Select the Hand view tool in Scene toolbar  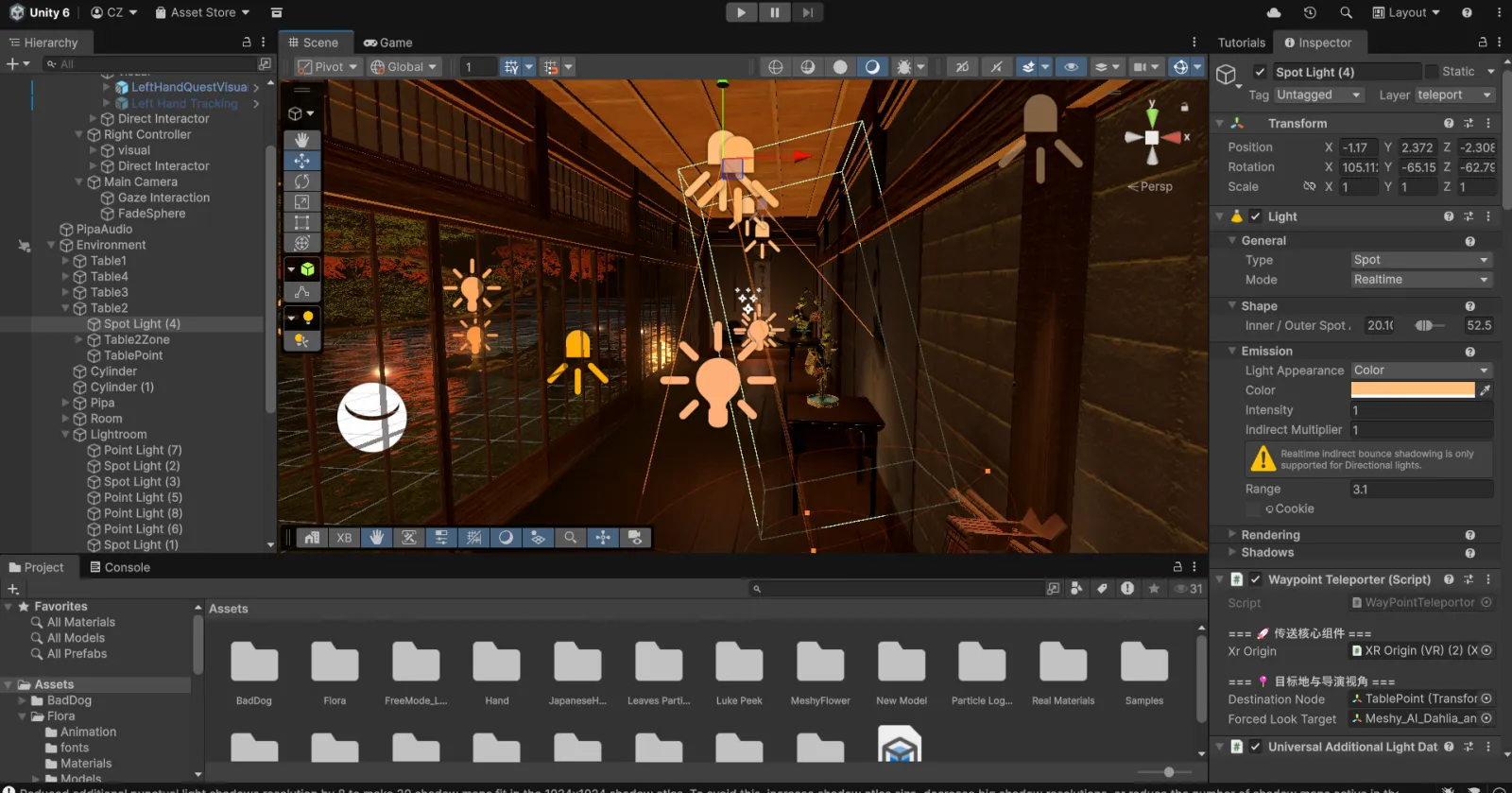click(301, 140)
